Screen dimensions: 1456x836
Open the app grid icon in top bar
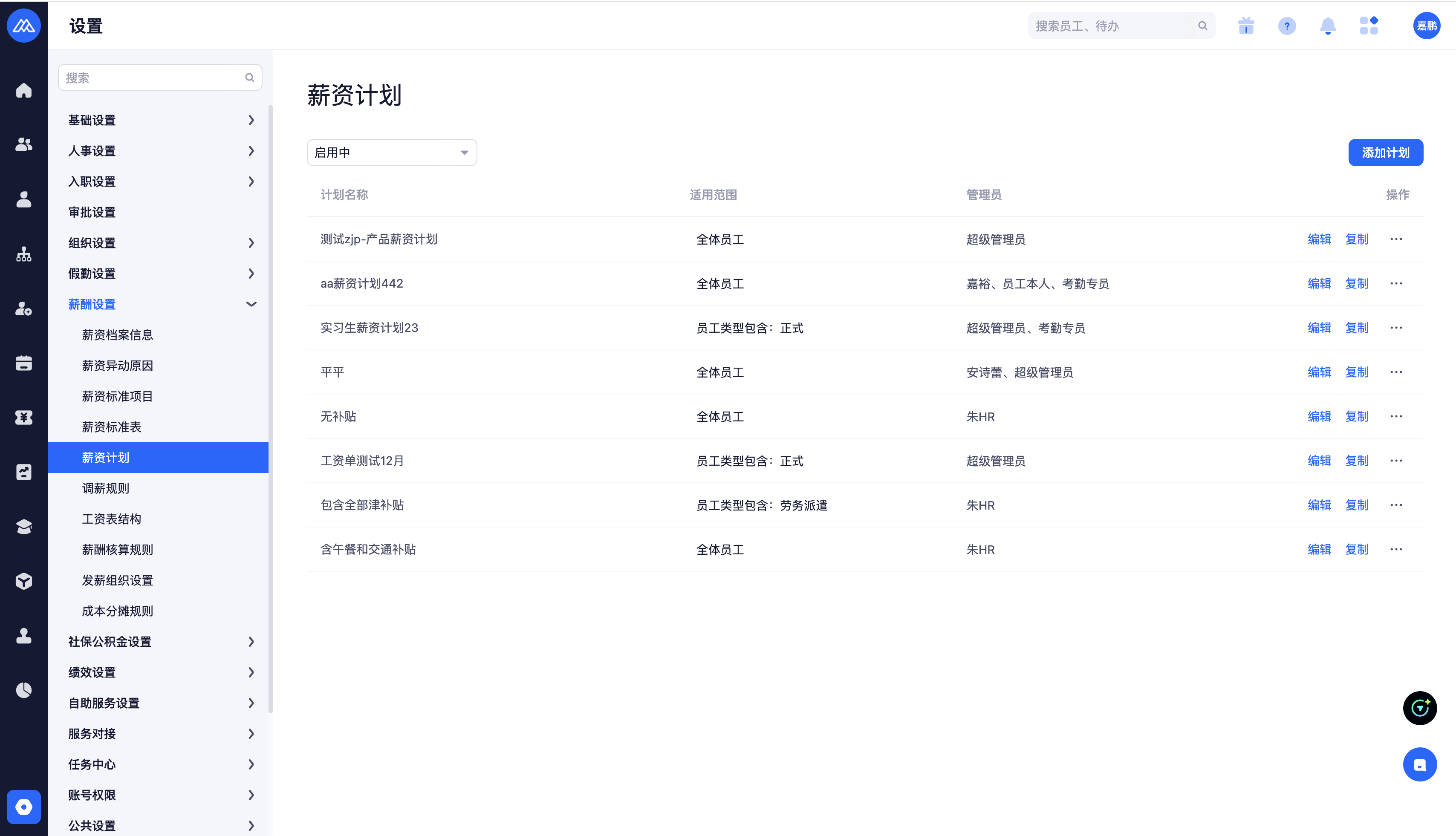tap(1369, 26)
